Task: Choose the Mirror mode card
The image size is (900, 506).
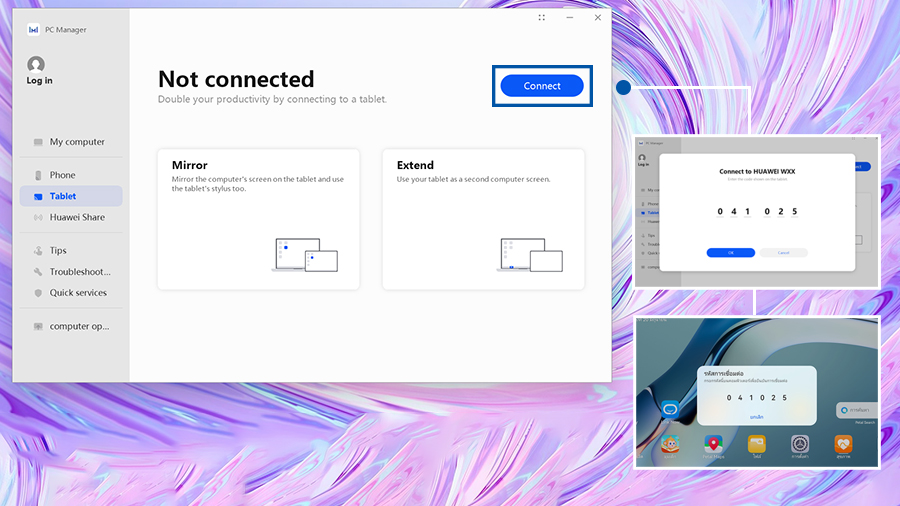Action: [x=258, y=220]
